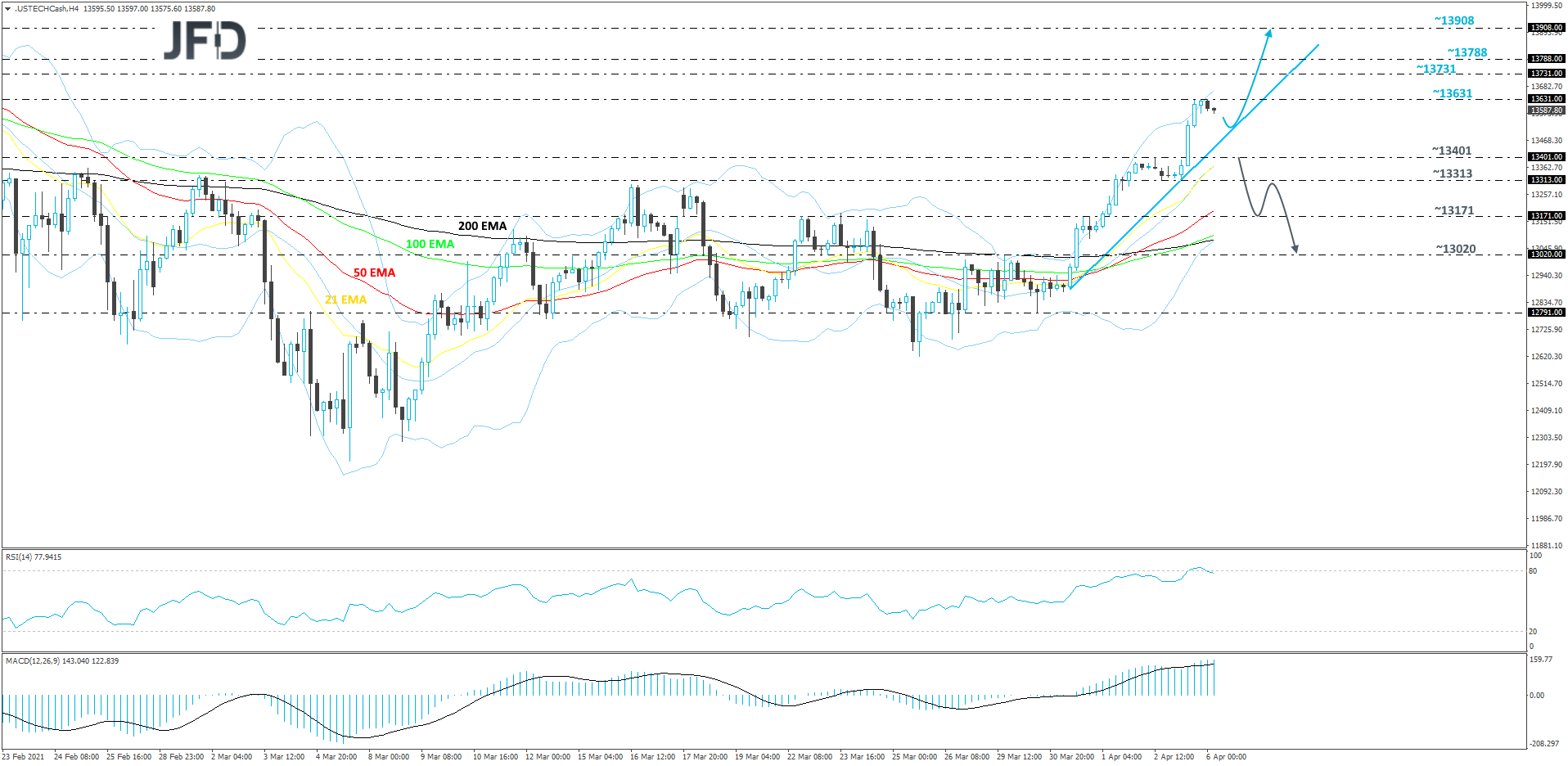
Task: Click the 12 Mar 00:00 time label
Action: [x=547, y=757]
